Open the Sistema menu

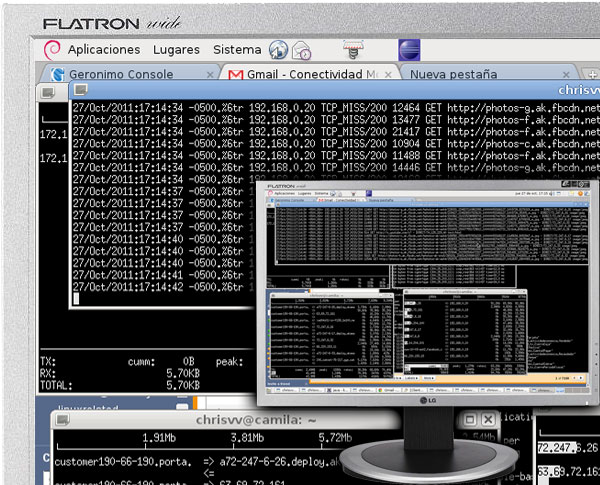click(x=237, y=49)
